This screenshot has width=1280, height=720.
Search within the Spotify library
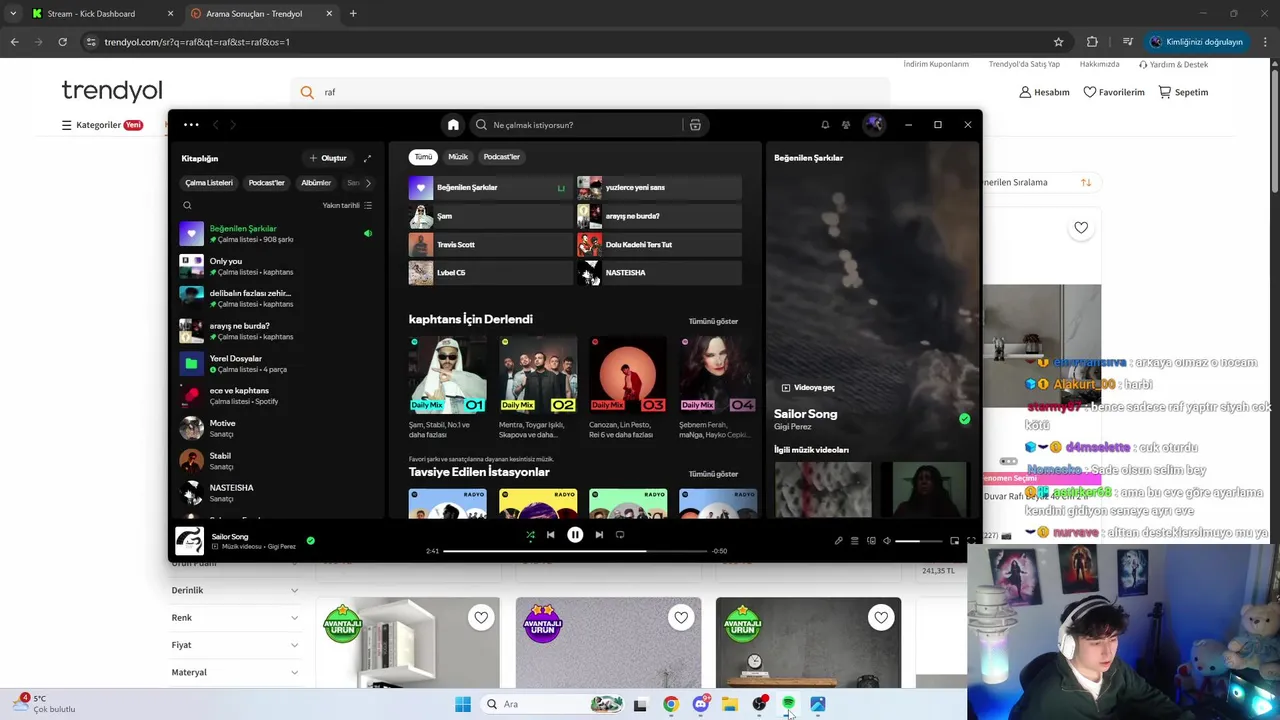tap(187, 205)
